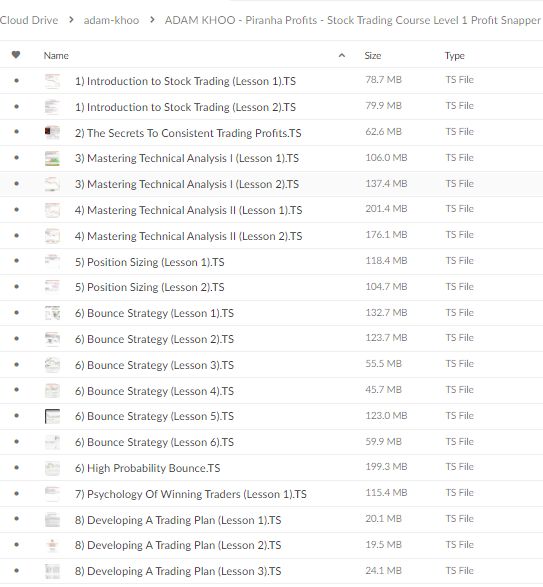This screenshot has height=587, width=543.
Task: Click thumbnail of Introduction to Stock Trading (Lesson 1)
Action: (52, 81)
